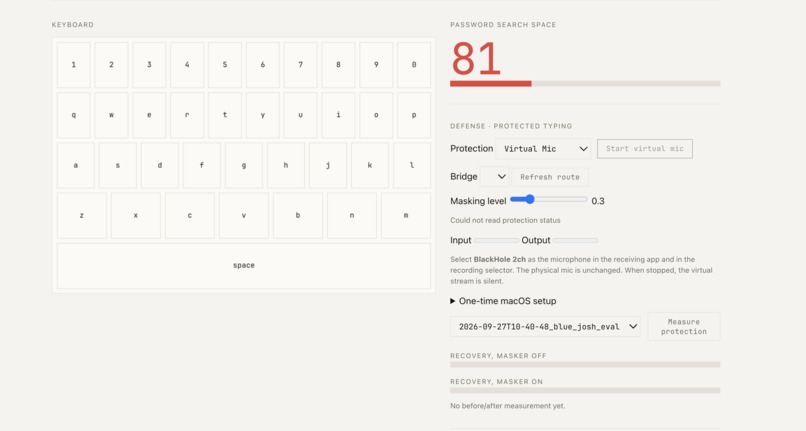Click the Output level meter

[x=575, y=240]
